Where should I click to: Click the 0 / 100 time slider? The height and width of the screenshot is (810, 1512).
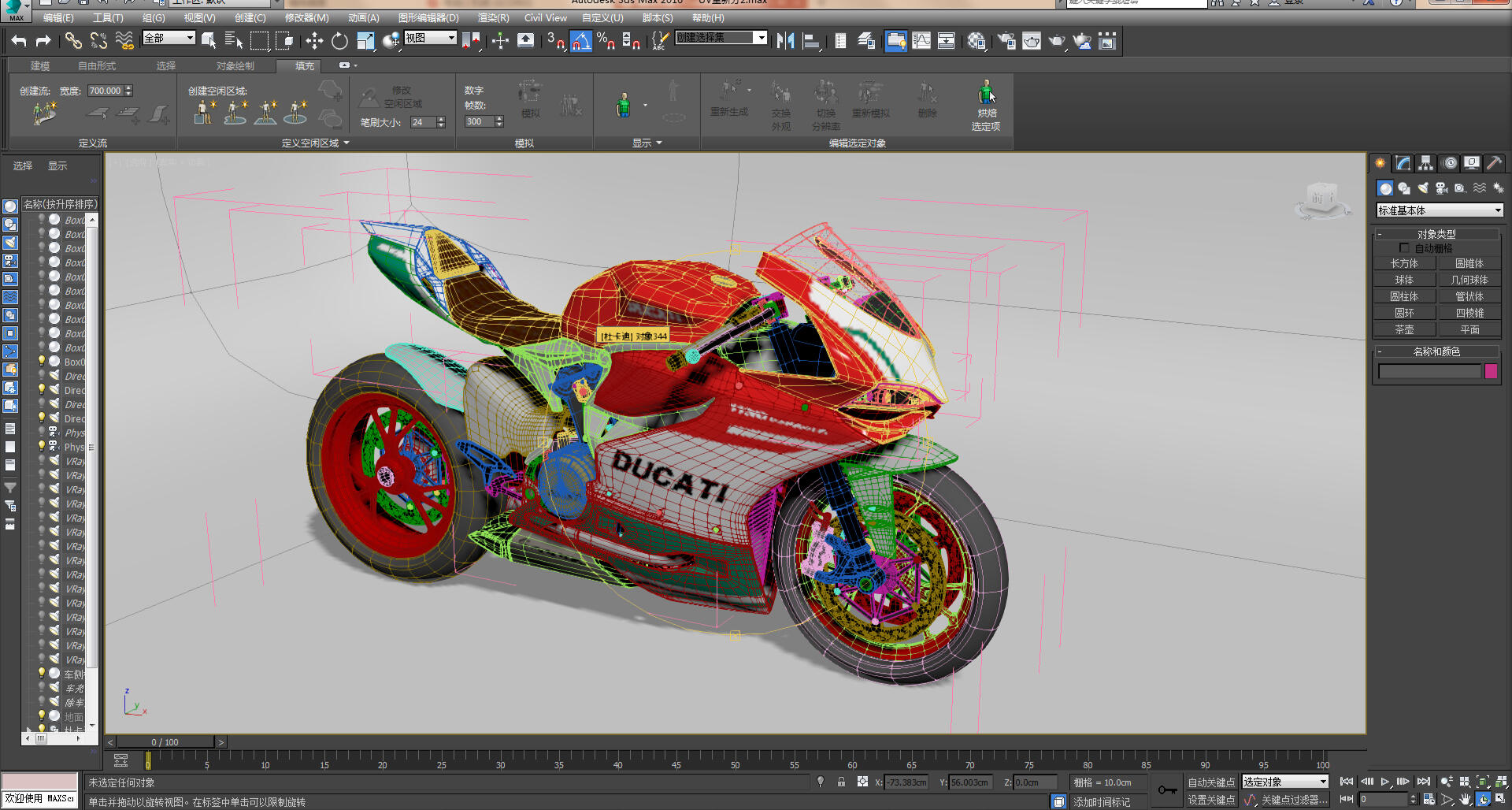[x=165, y=742]
